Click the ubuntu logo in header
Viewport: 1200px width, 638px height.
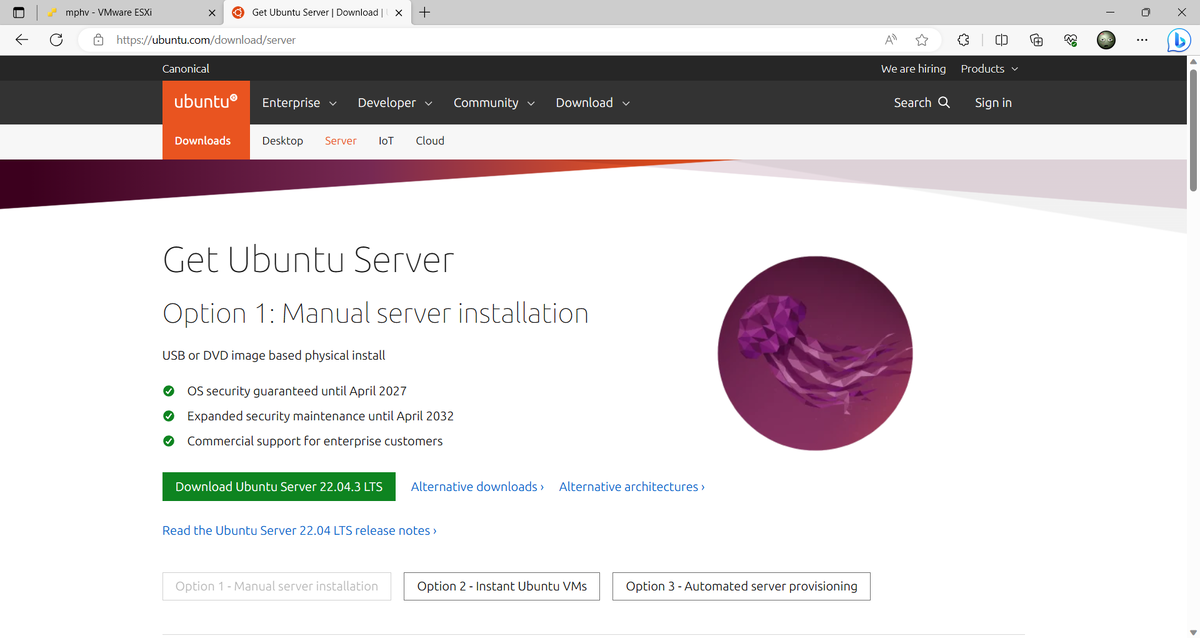206,102
